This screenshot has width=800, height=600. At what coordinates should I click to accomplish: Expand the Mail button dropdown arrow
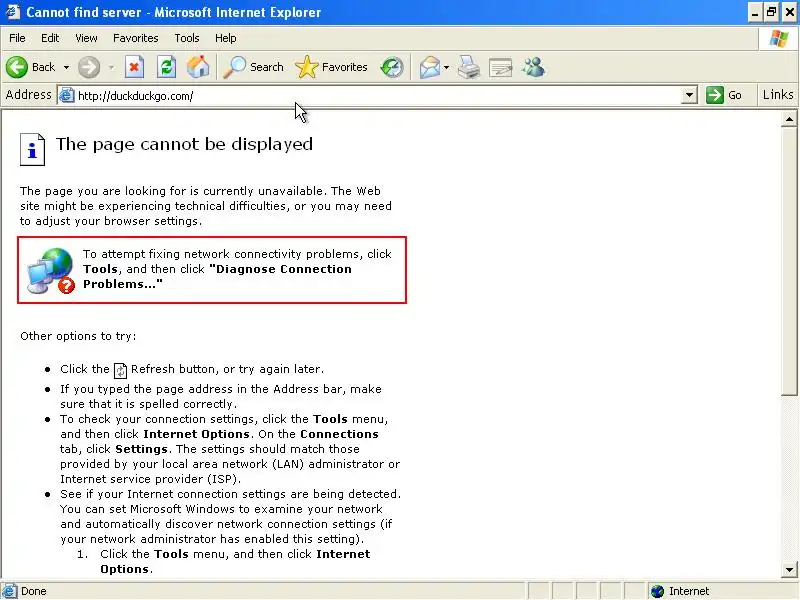[x=446, y=67]
